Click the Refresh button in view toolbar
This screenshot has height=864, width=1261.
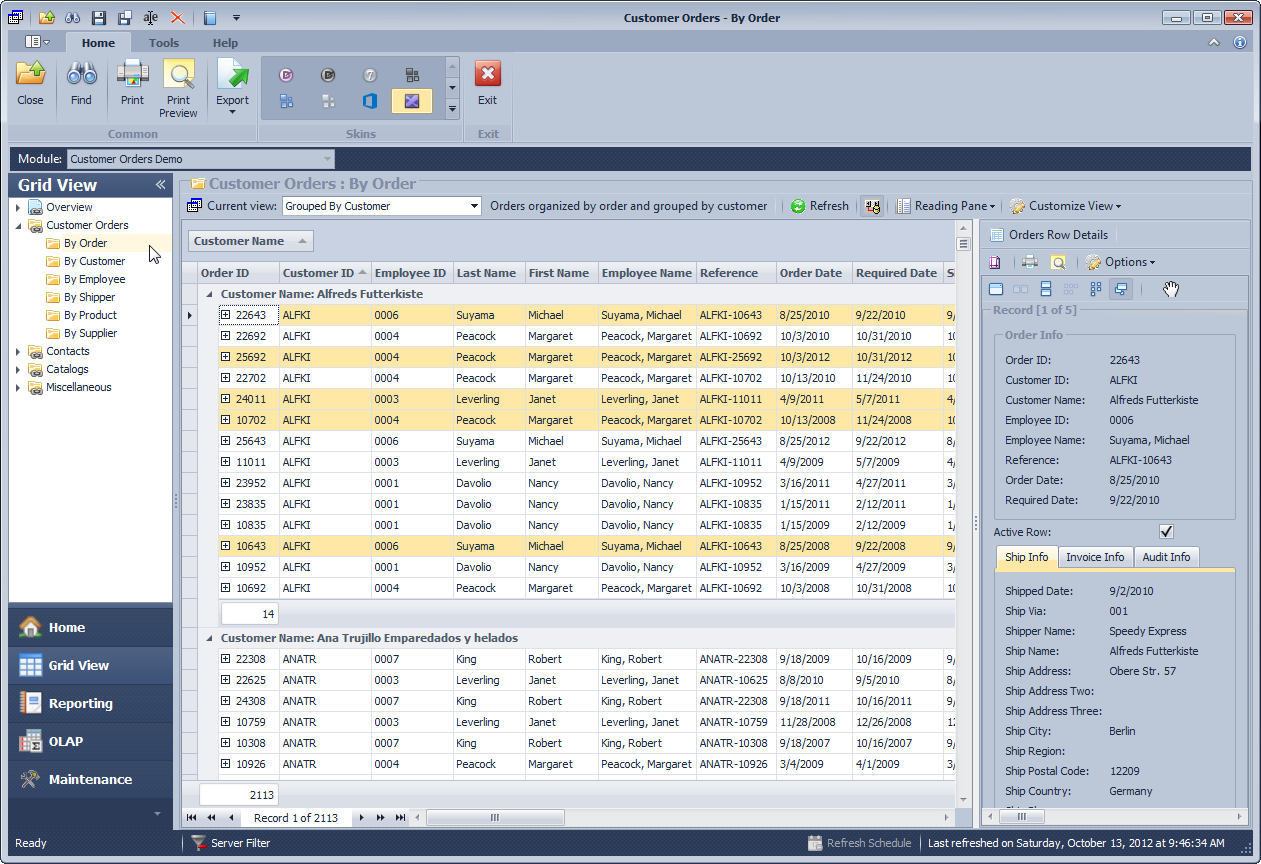coord(819,206)
